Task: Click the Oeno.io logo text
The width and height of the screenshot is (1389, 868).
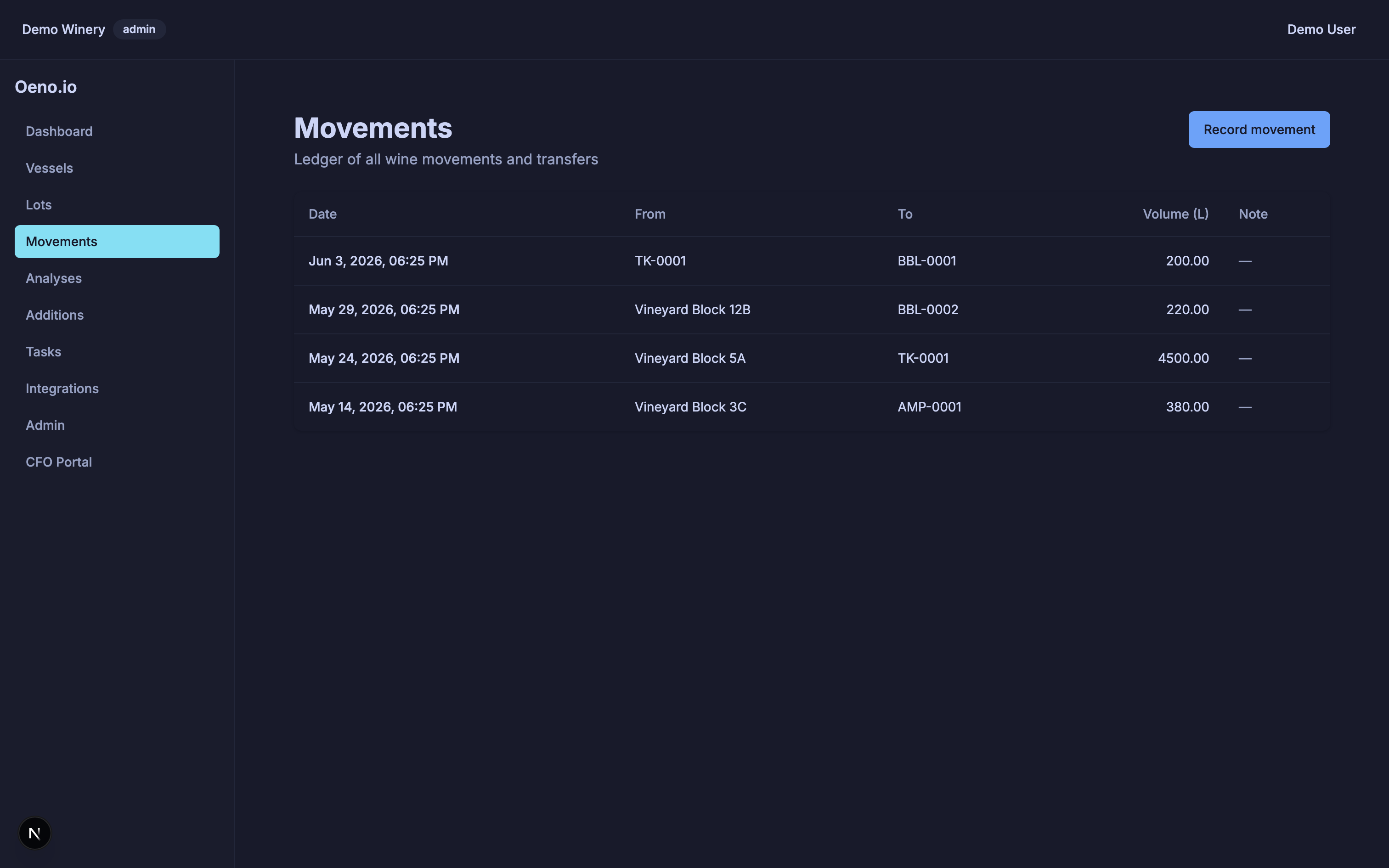Action: (45, 87)
